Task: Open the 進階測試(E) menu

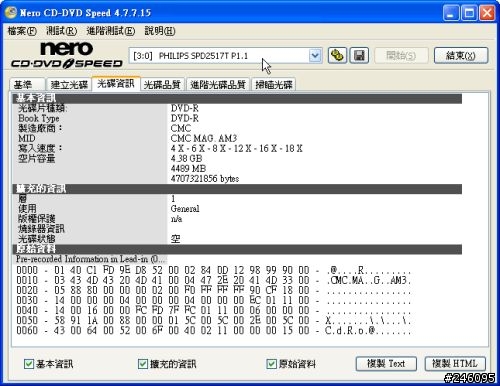Action: tap(111, 31)
